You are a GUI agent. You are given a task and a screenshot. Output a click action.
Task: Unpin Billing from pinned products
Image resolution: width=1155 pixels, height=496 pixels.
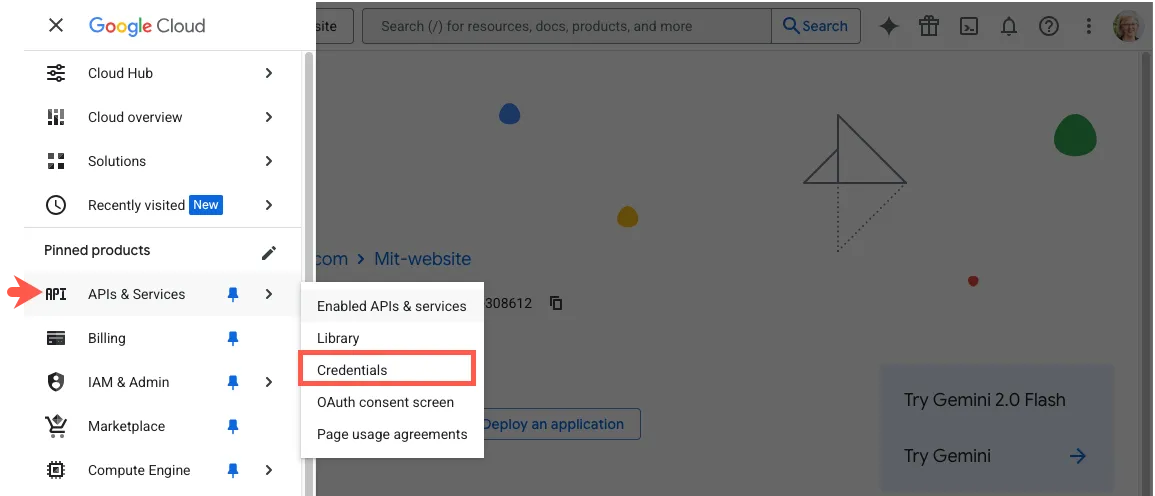[x=233, y=338]
